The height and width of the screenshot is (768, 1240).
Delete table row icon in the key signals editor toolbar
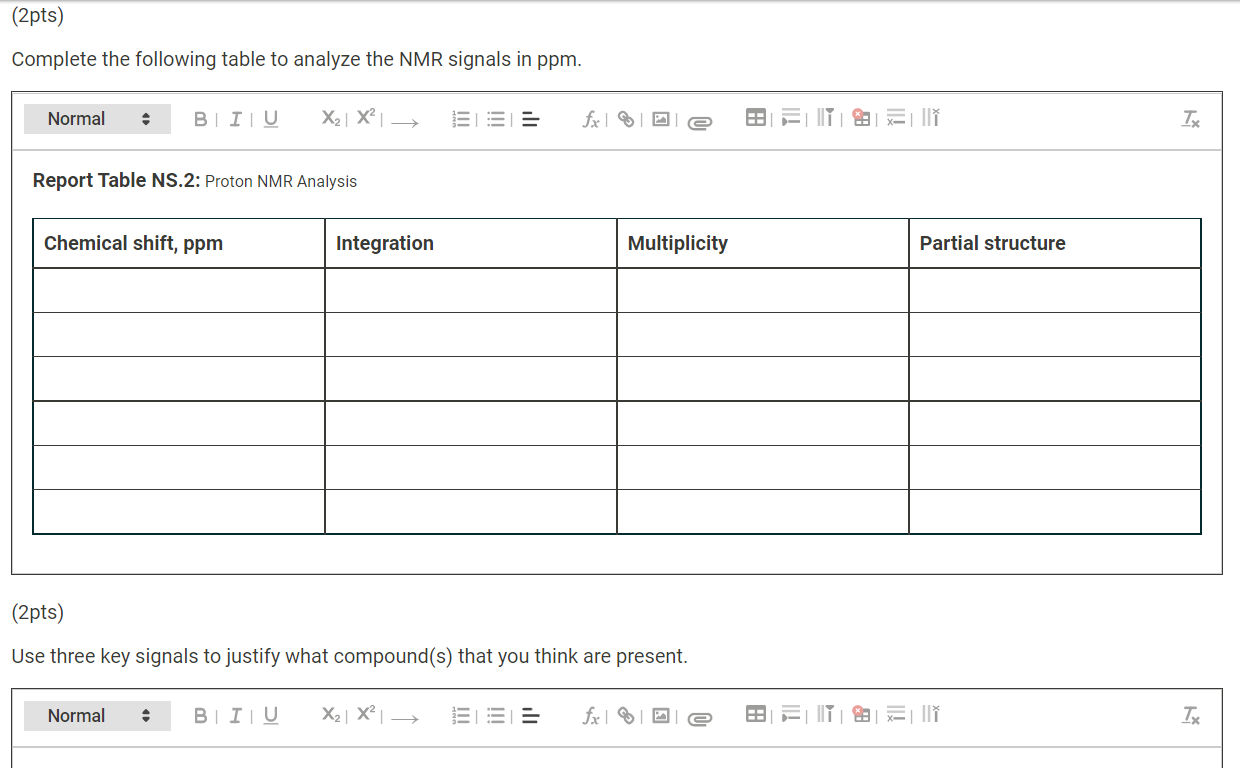point(895,716)
